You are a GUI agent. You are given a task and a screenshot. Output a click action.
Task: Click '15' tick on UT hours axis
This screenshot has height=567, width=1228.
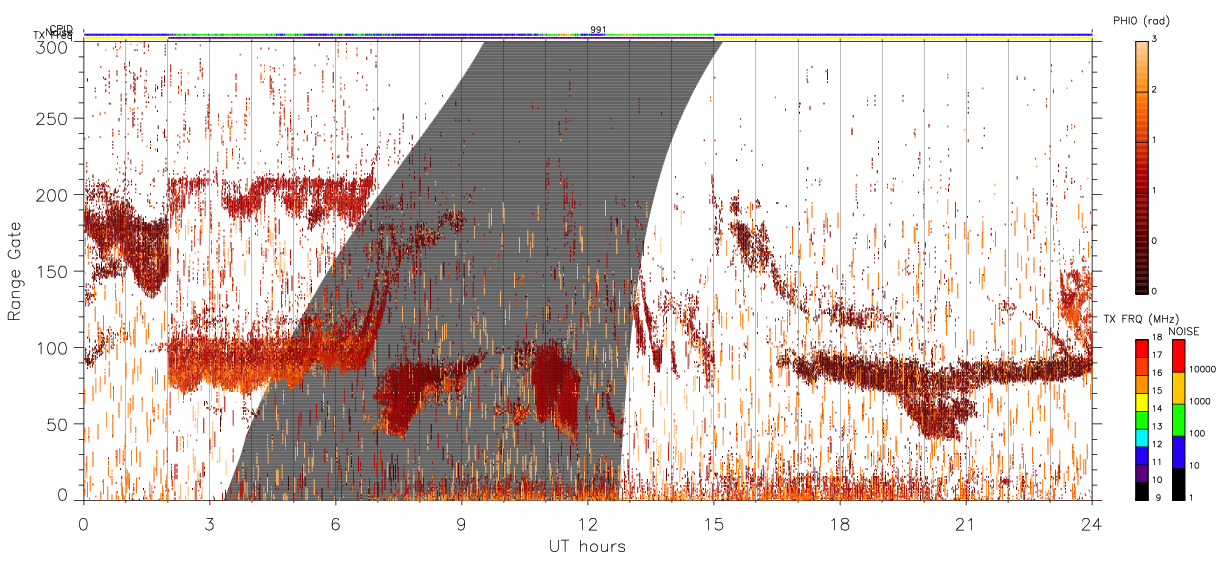point(714,524)
